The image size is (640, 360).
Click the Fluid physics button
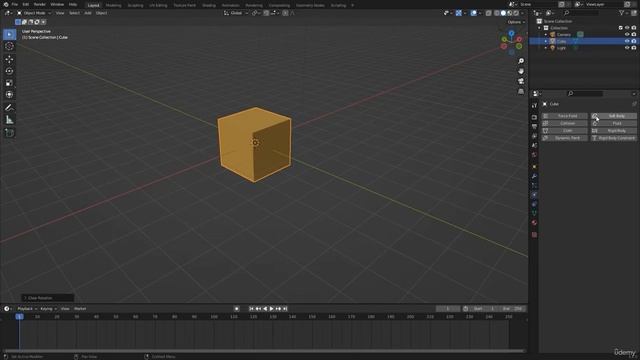click(613, 123)
